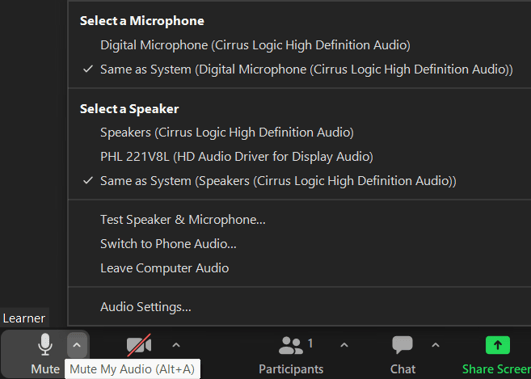Click the green Share Screen icon
The height and width of the screenshot is (379, 531).
[497, 345]
